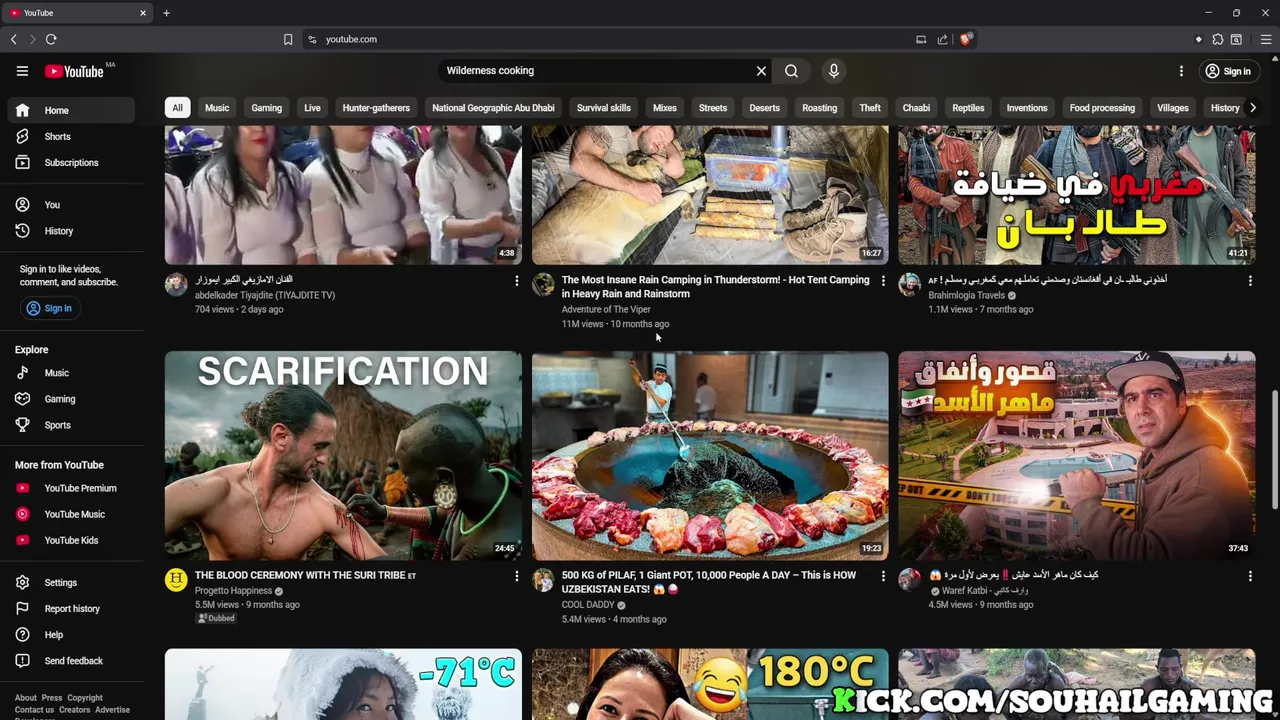Image resolution: width=1280 pixels, height=720 pixels.
Task: Open the YouTube hamburger guide menu
Action: [x=22, y=71]
